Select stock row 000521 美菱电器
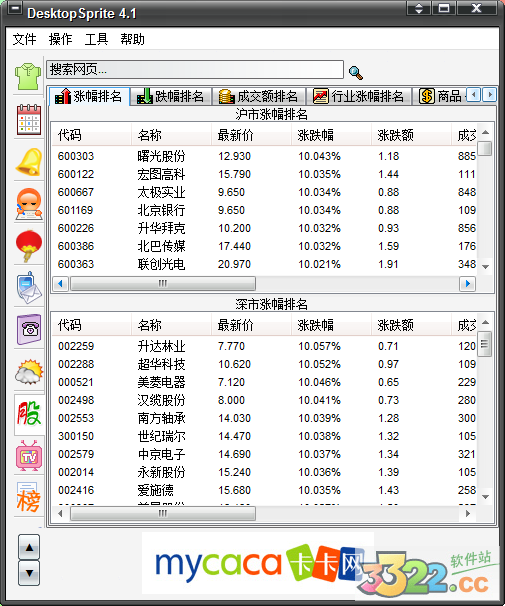505x606 pixels. [265, 382]
